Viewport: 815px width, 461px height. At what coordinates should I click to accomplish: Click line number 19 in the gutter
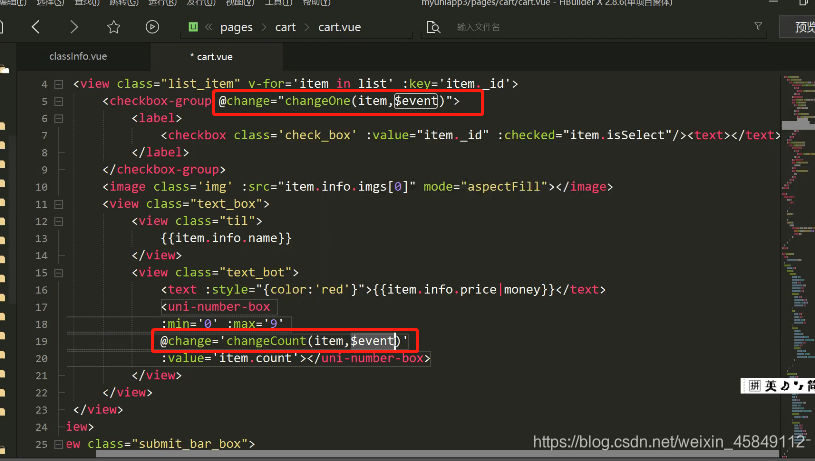coord(42,341)
